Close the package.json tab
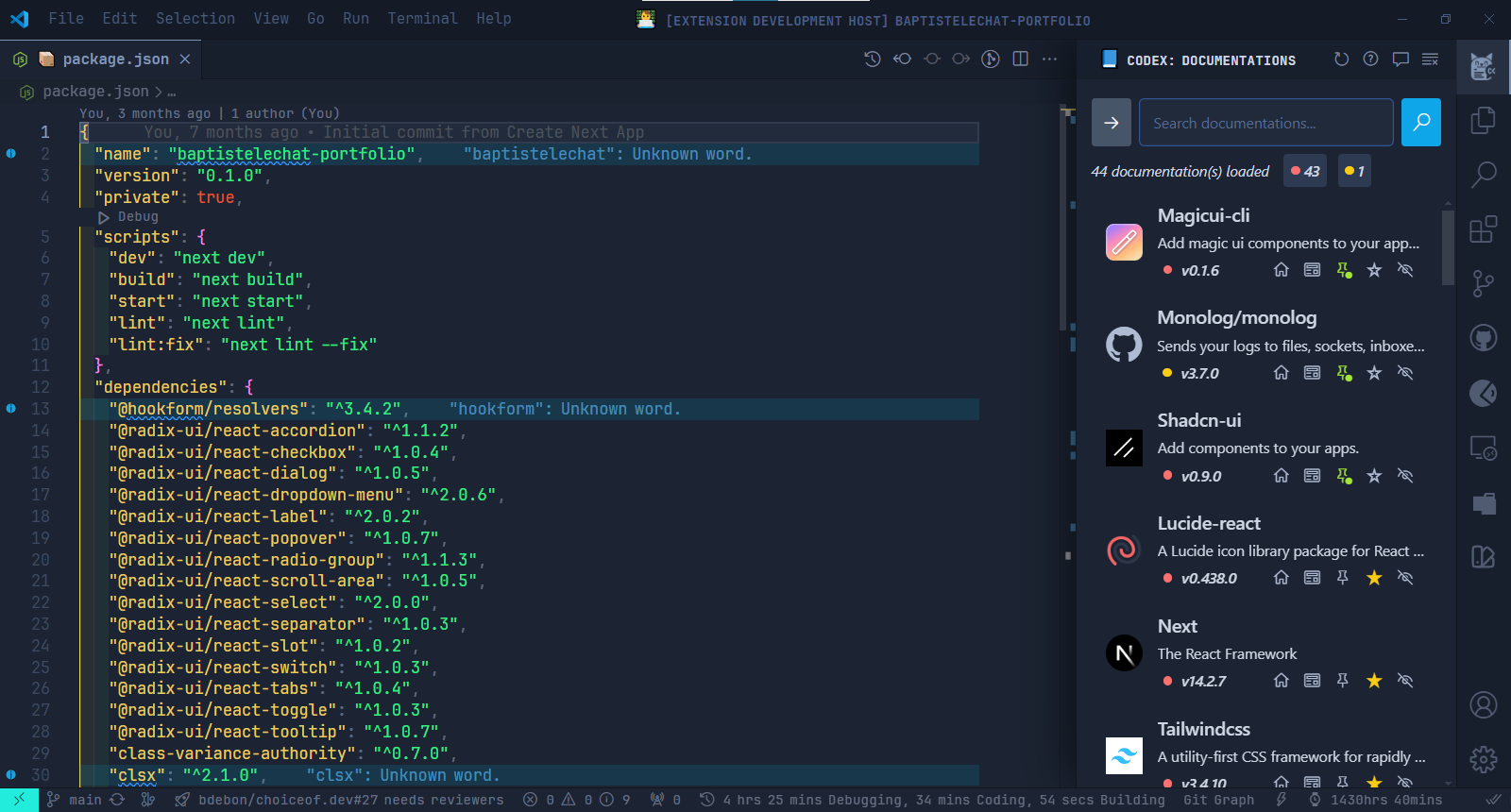 pos(185,59)
